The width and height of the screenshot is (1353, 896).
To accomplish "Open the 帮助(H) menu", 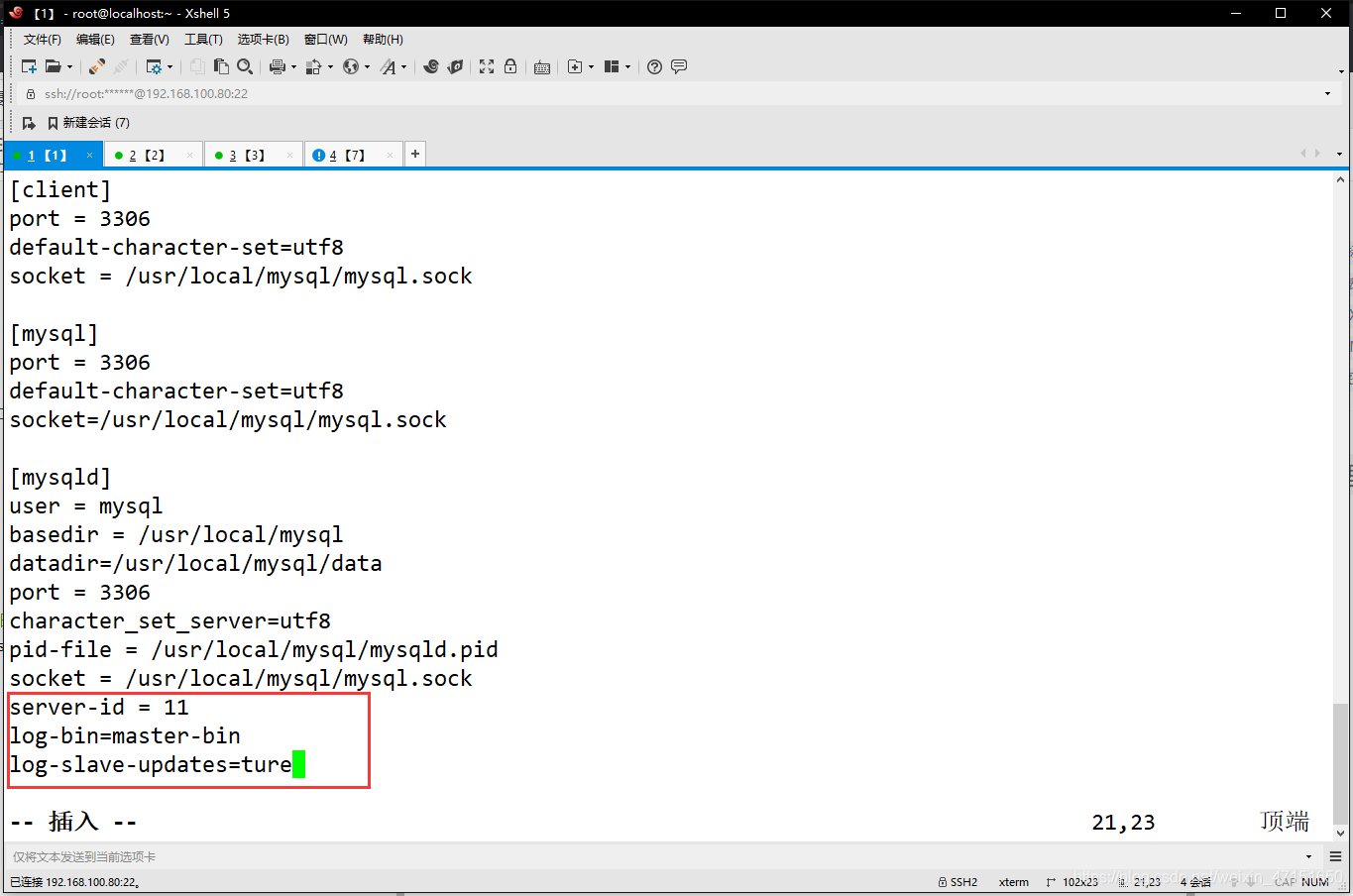I will coord(383,40).
